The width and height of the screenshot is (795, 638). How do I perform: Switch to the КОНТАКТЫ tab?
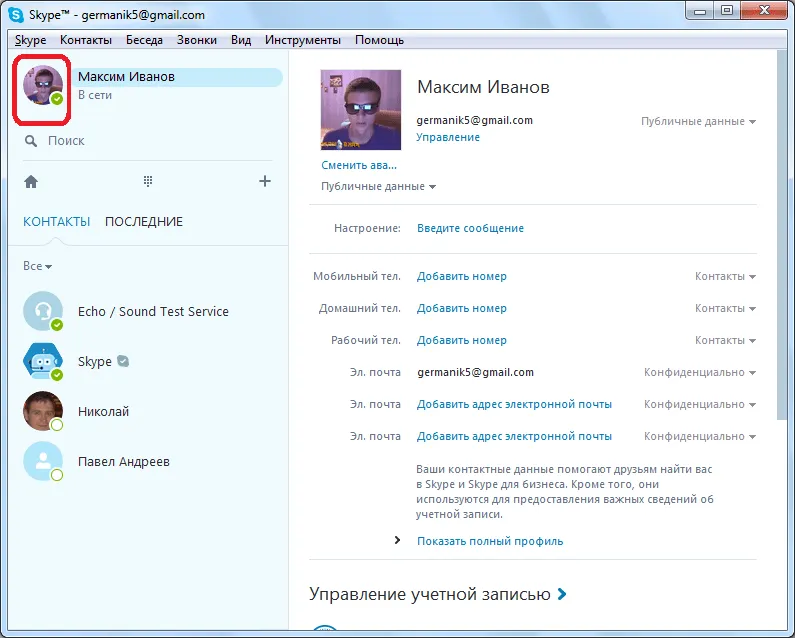[x=57, y=222]
